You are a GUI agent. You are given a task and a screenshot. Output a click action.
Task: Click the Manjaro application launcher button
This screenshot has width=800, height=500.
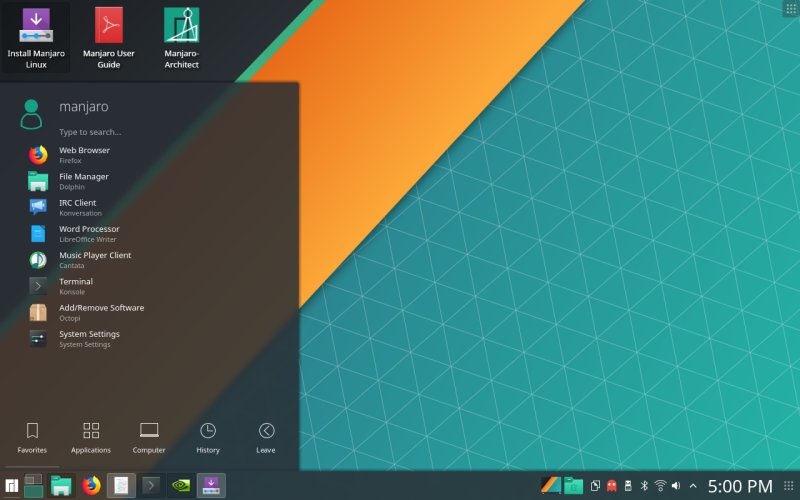tap(11, 485)
